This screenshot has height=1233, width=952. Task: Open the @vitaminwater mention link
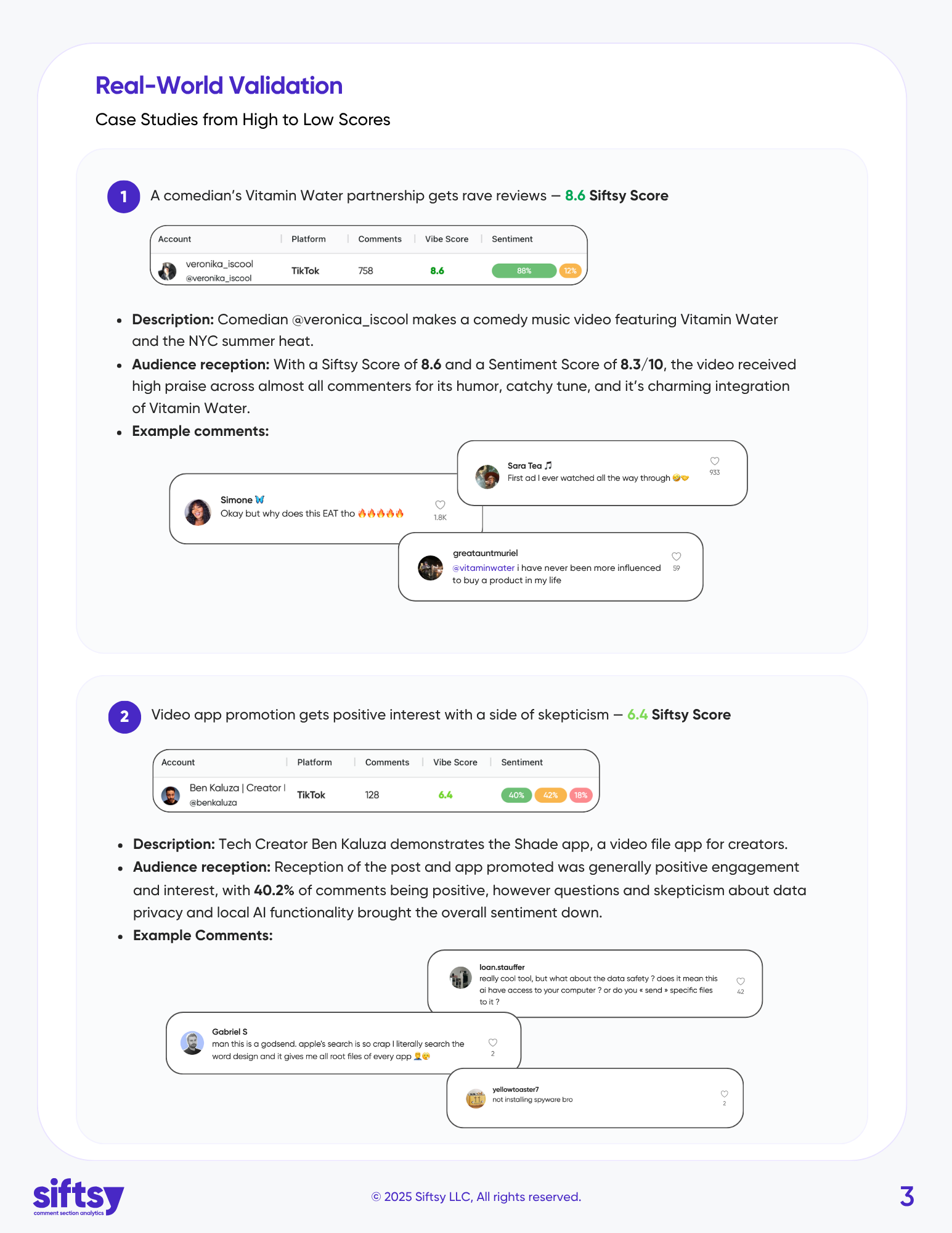pyautogui.click(x=484, y=568)
